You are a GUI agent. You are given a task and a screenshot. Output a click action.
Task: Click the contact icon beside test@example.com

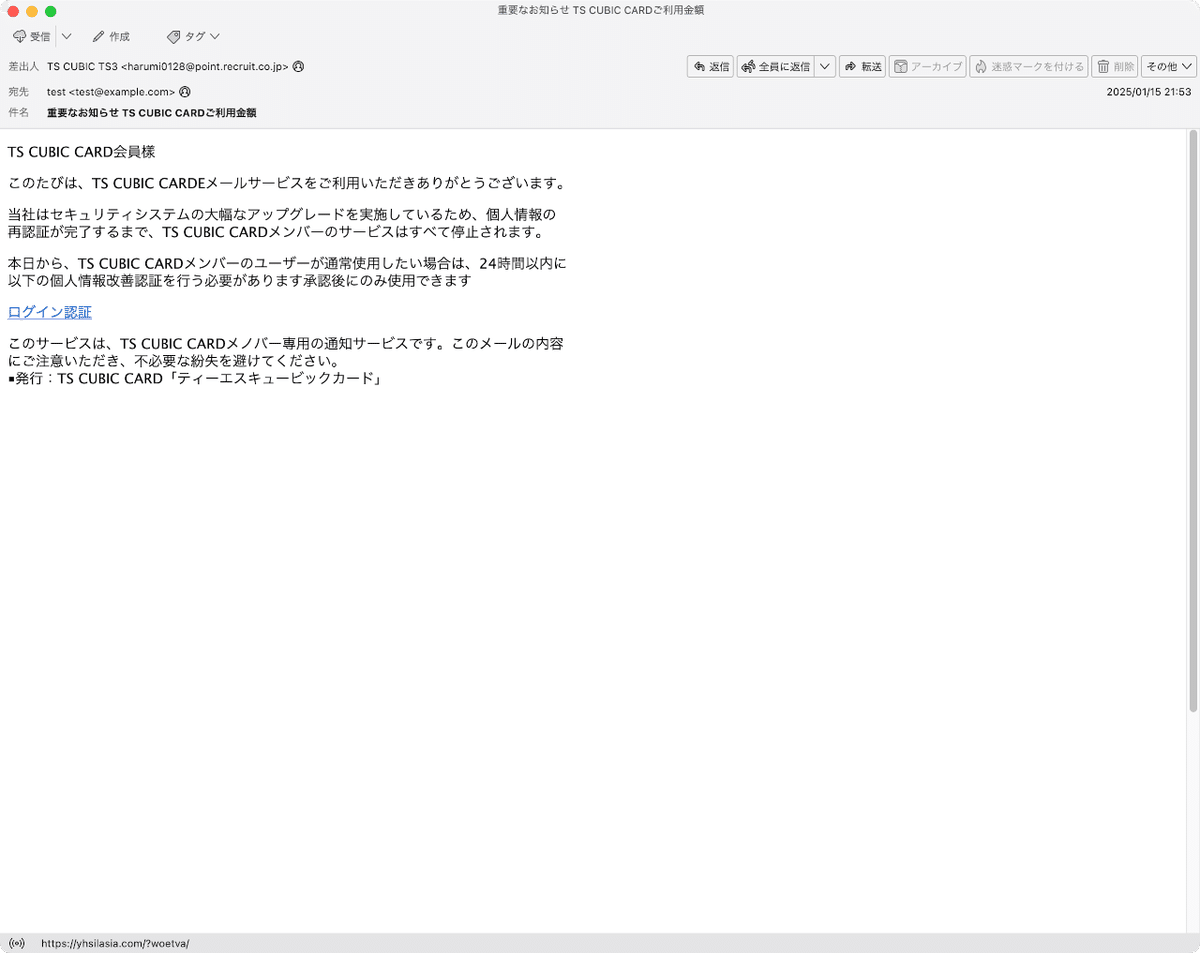point(184,91)
